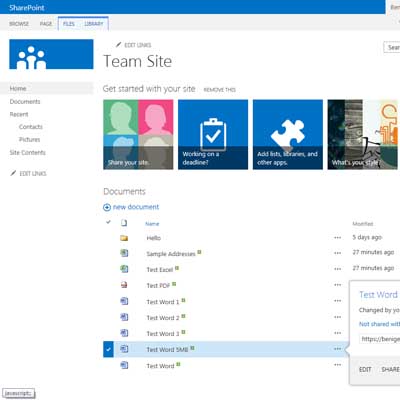Click the new document link
The height and width of the screenshot is (400, 400).
[136, 207]
